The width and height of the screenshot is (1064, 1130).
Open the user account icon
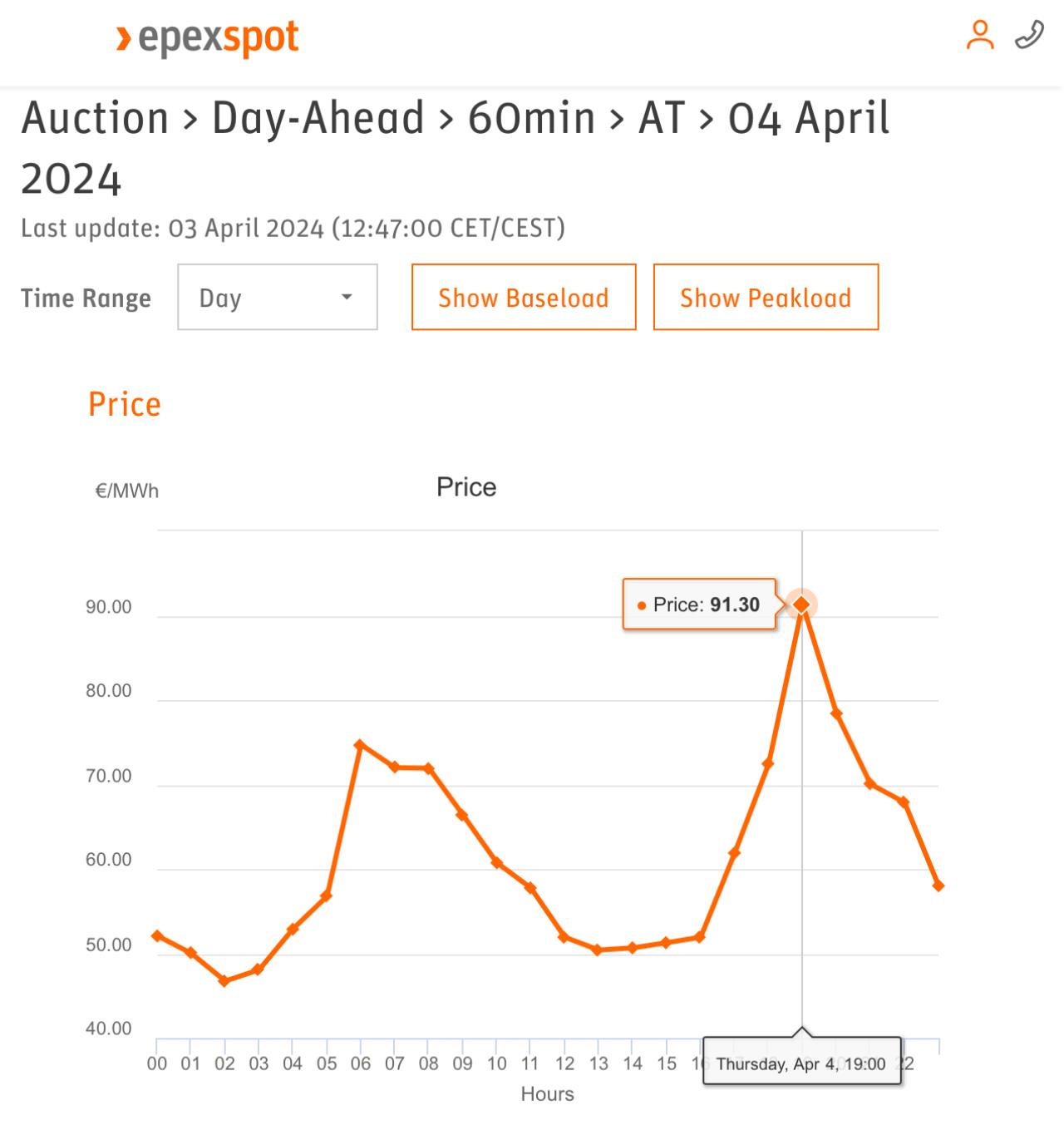[980, 35]
